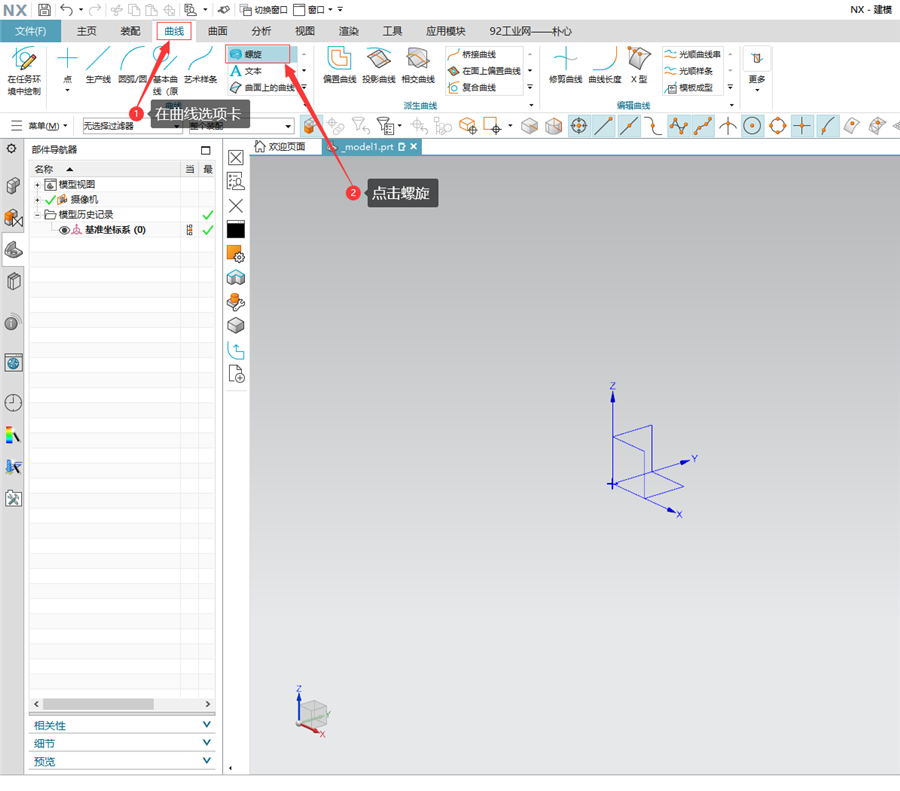Select Offset Curve in Face (在面上偏置曲线)
900x791 pixels.
click(x=484, y=71)
